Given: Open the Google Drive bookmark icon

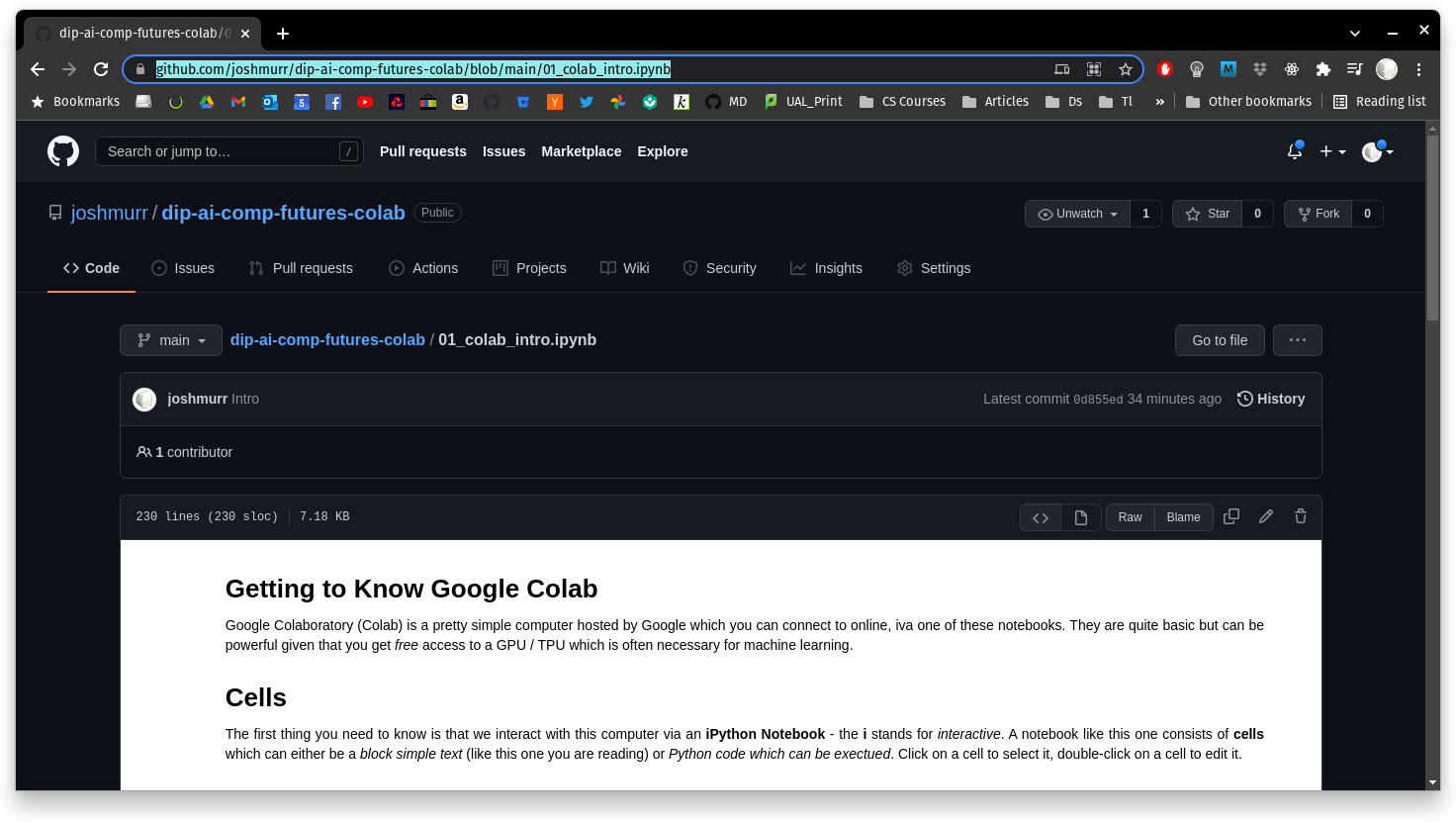Looking at the screenshot, I should click(207, 101).
